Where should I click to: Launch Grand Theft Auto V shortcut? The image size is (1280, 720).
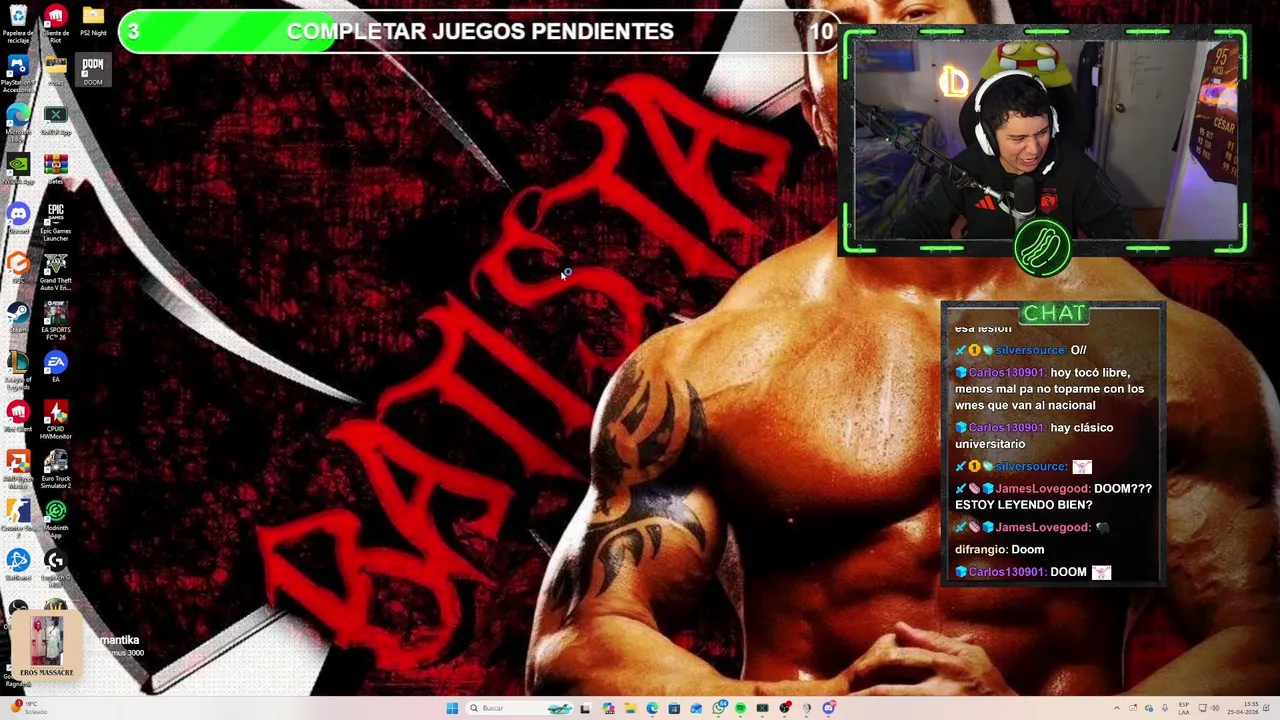[55, 272]
